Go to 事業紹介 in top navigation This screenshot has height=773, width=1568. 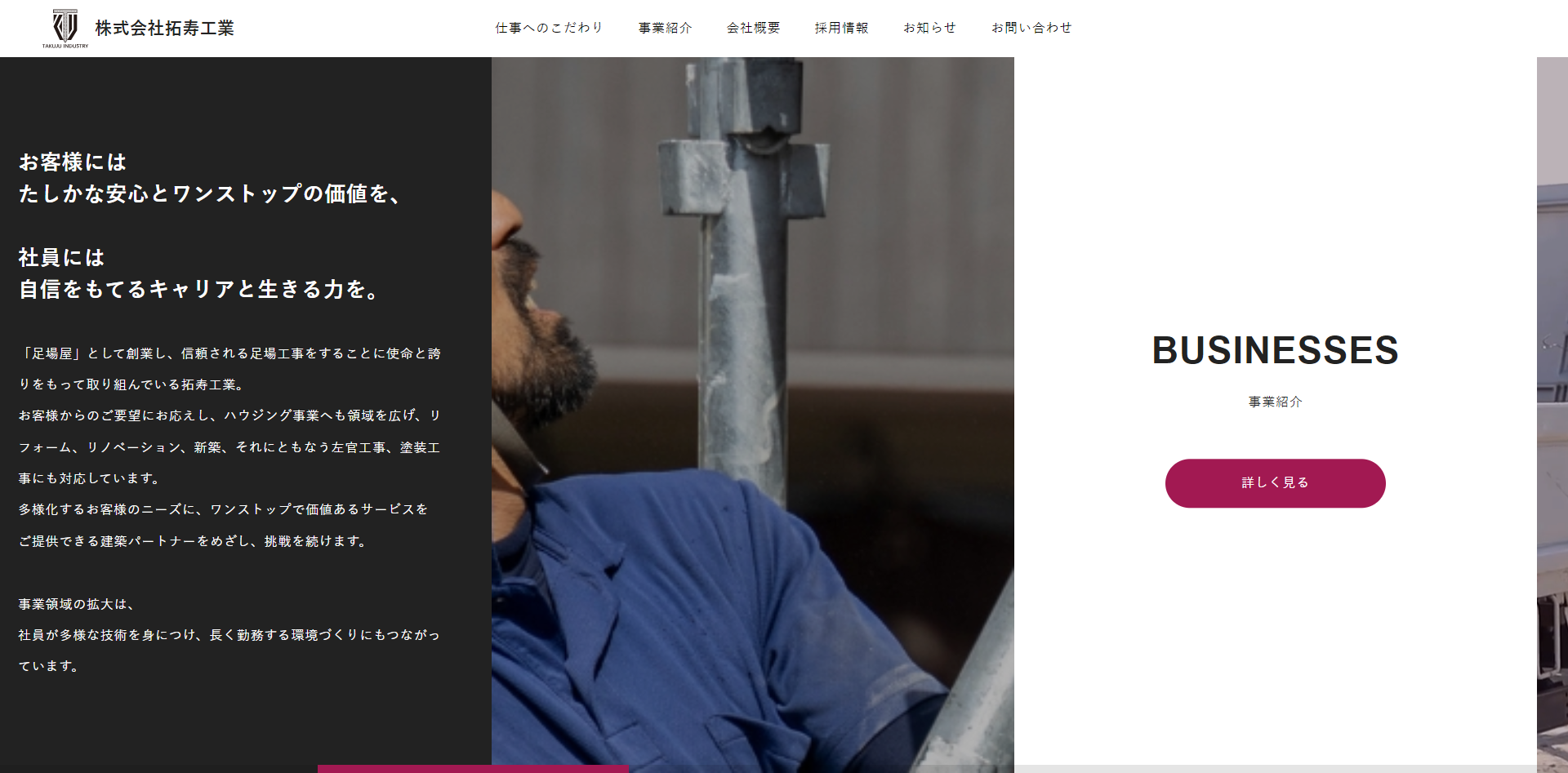coord(666,28)
